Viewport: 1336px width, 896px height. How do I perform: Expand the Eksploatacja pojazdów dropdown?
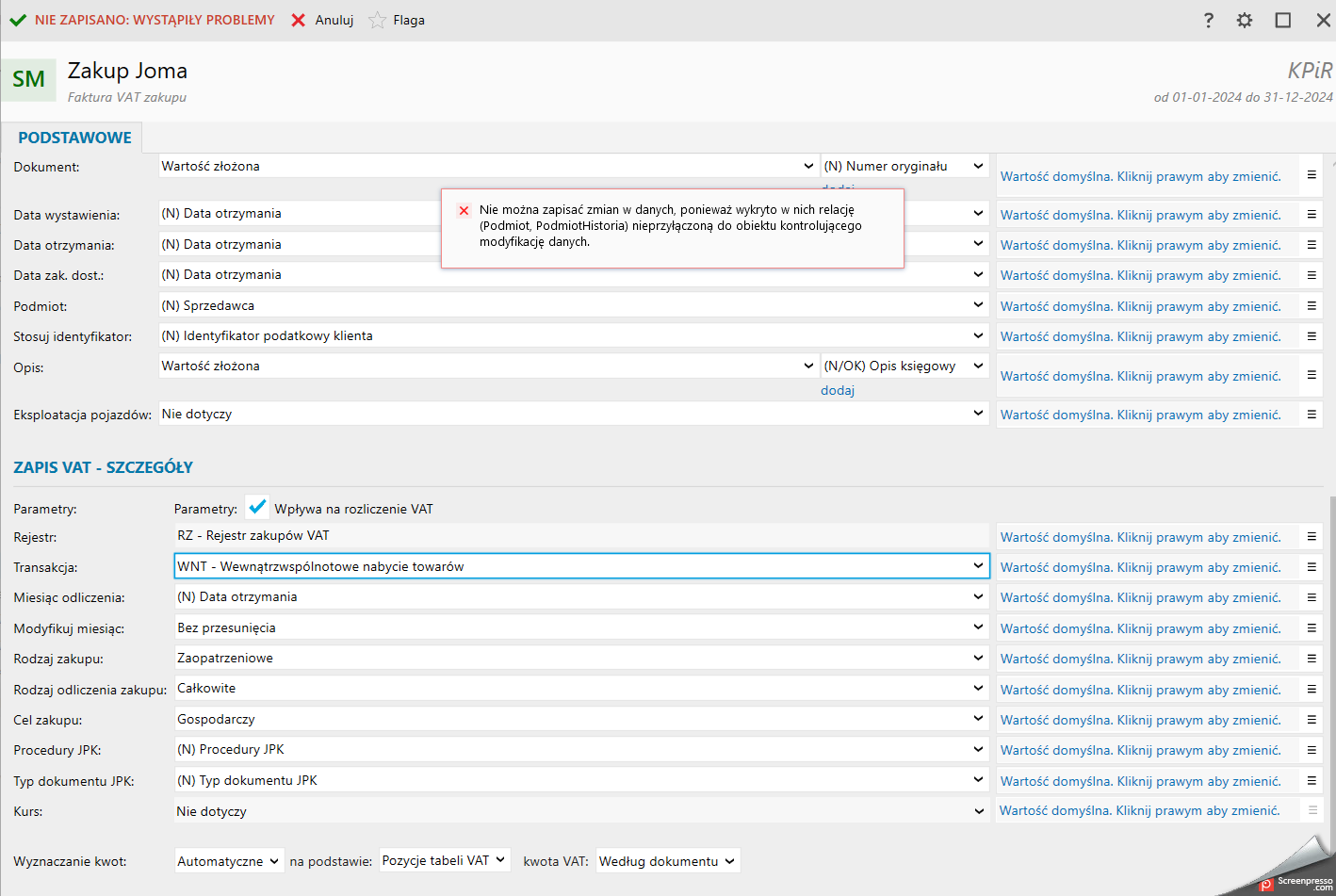(978, 414)
